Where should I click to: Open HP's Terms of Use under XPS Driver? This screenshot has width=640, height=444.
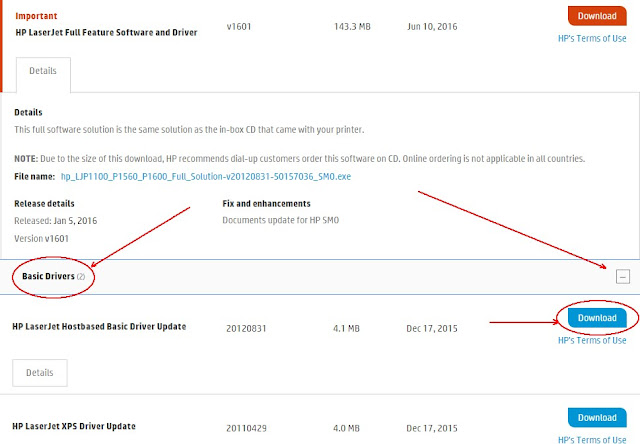point(592,440)
